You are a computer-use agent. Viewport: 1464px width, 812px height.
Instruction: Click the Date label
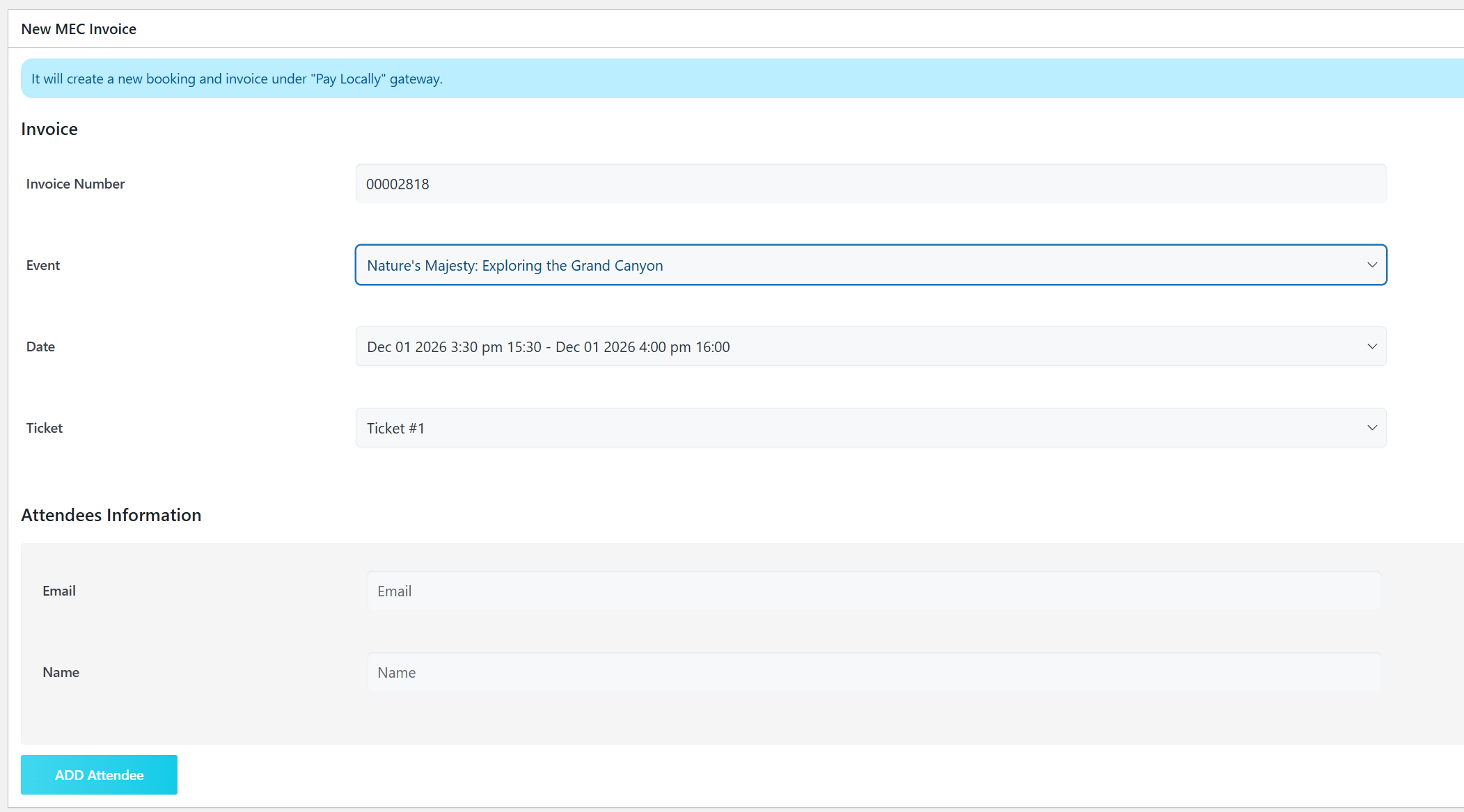(x=40, y=346)
